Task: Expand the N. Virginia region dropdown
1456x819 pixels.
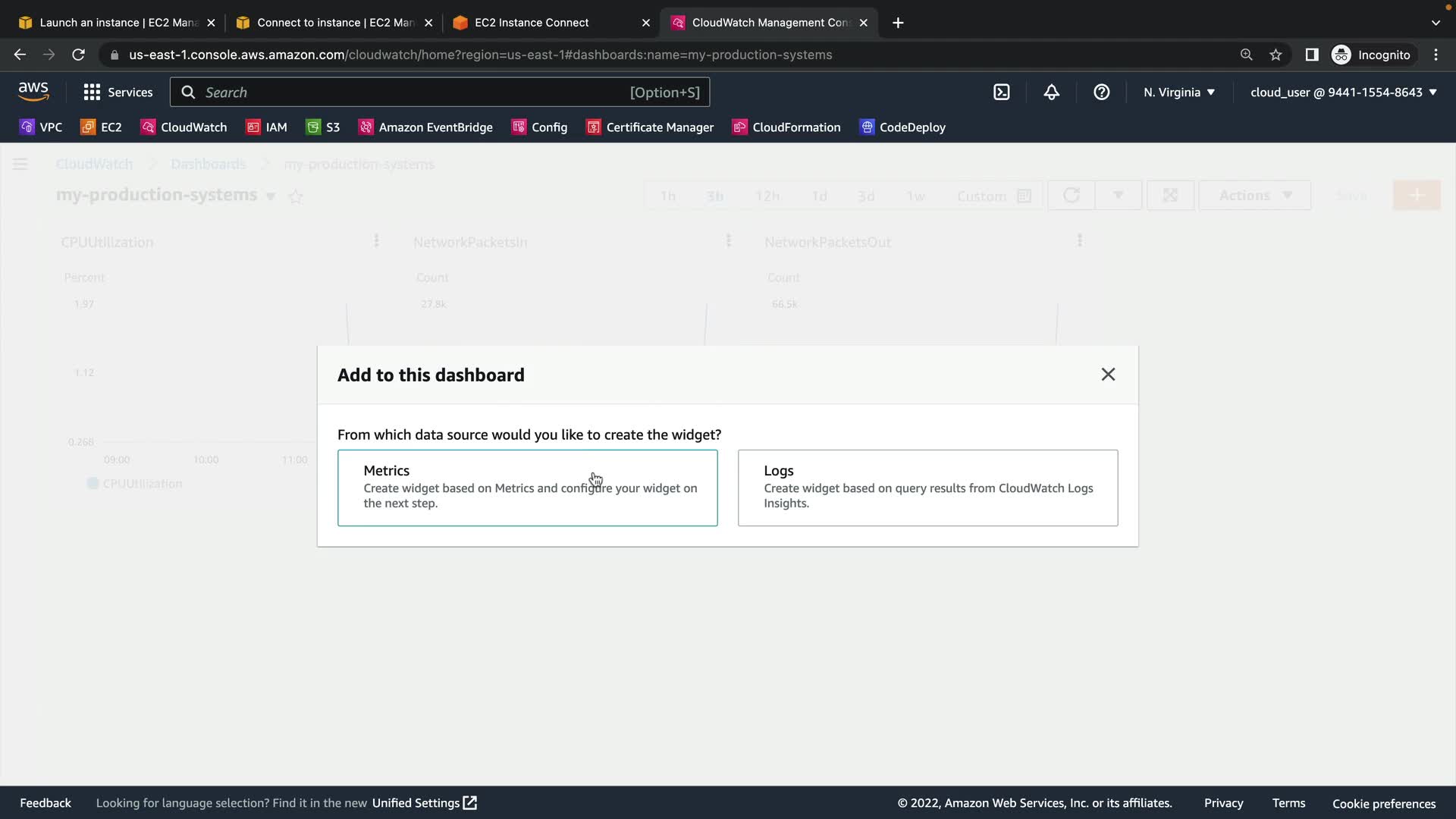Action: pos(1179,92)
